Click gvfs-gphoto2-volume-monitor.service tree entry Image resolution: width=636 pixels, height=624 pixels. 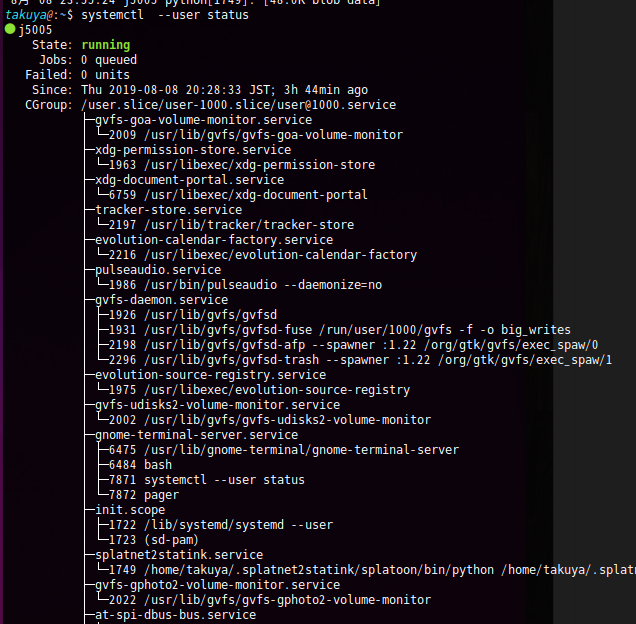[217, 585]
